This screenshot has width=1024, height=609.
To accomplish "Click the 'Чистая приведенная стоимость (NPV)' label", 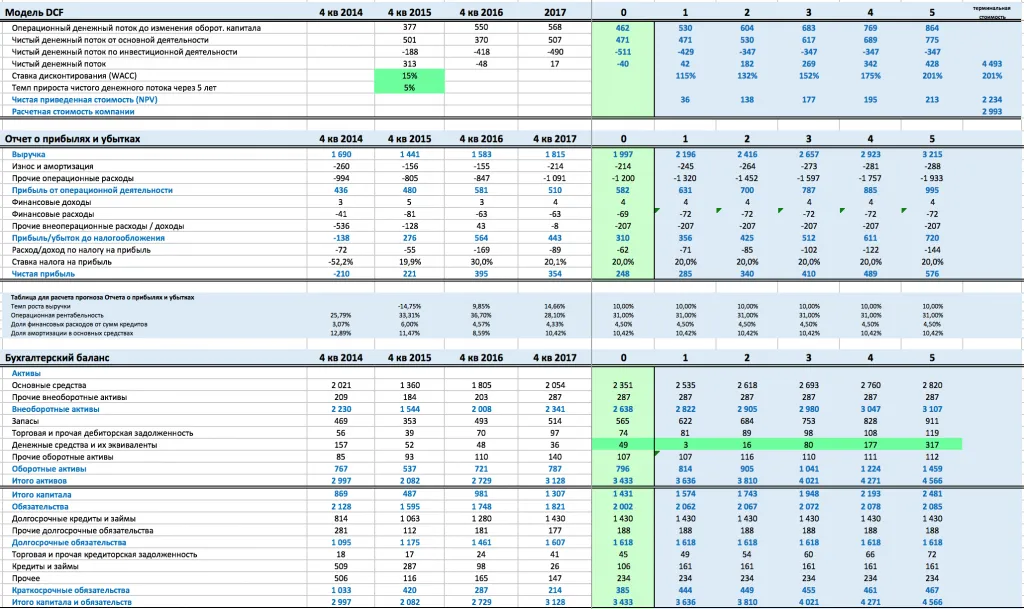I will click(84, 100).
